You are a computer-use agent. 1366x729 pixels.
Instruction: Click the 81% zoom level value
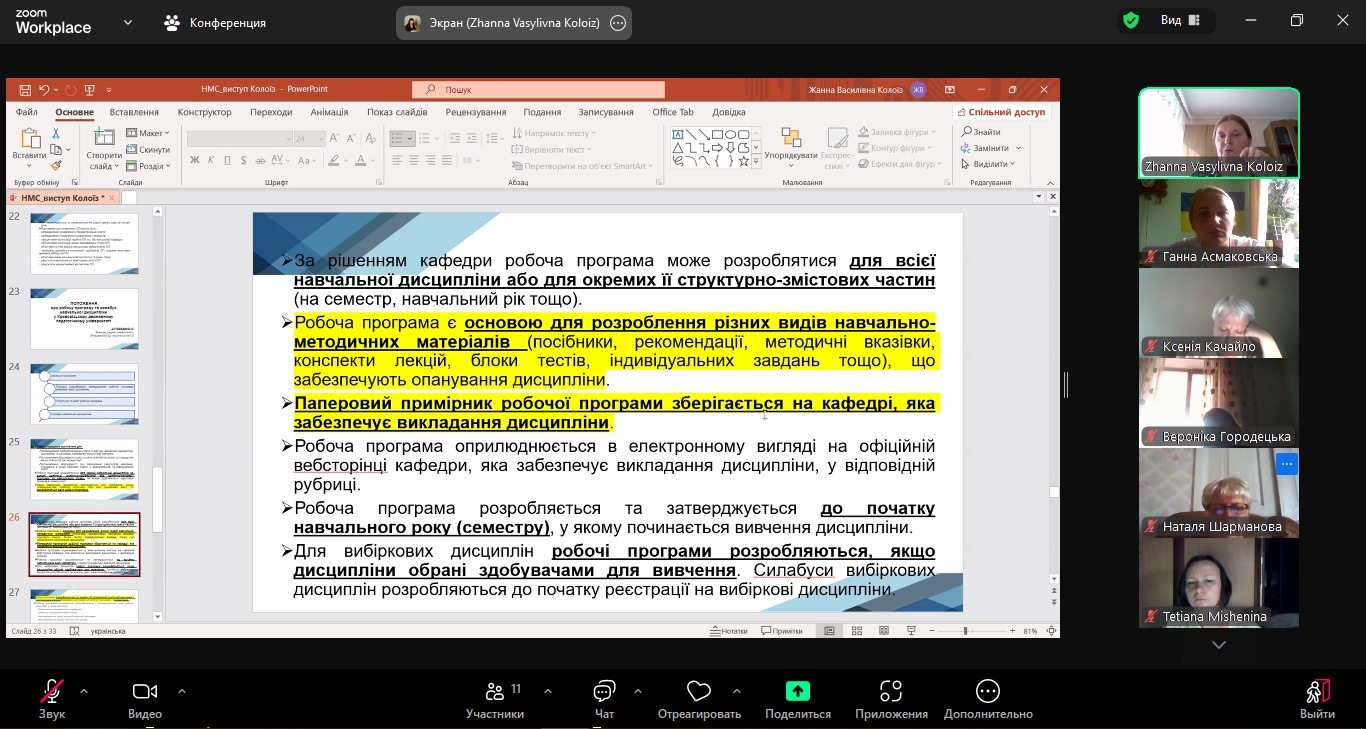click(x=1031, y=631)
